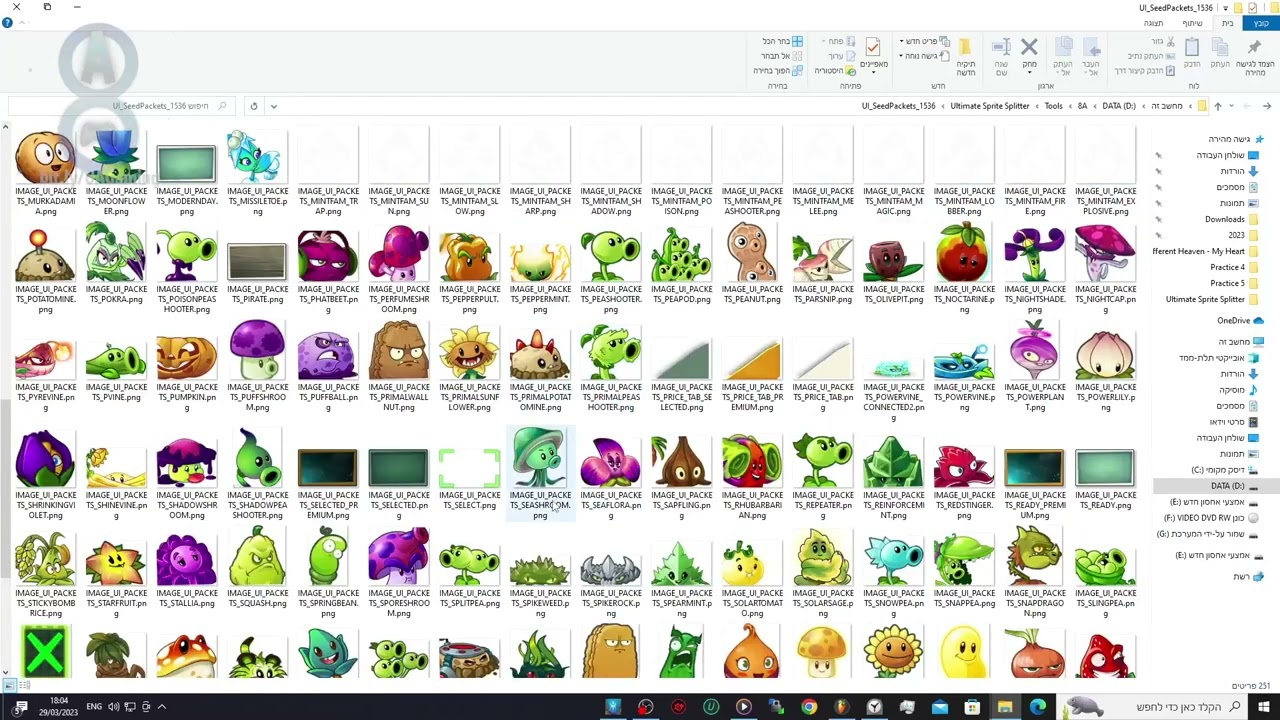Select This PC (מחשב זה) in sidebar
The height and width of the screenshot is (720, 1280).
(x=1240, y=342)
